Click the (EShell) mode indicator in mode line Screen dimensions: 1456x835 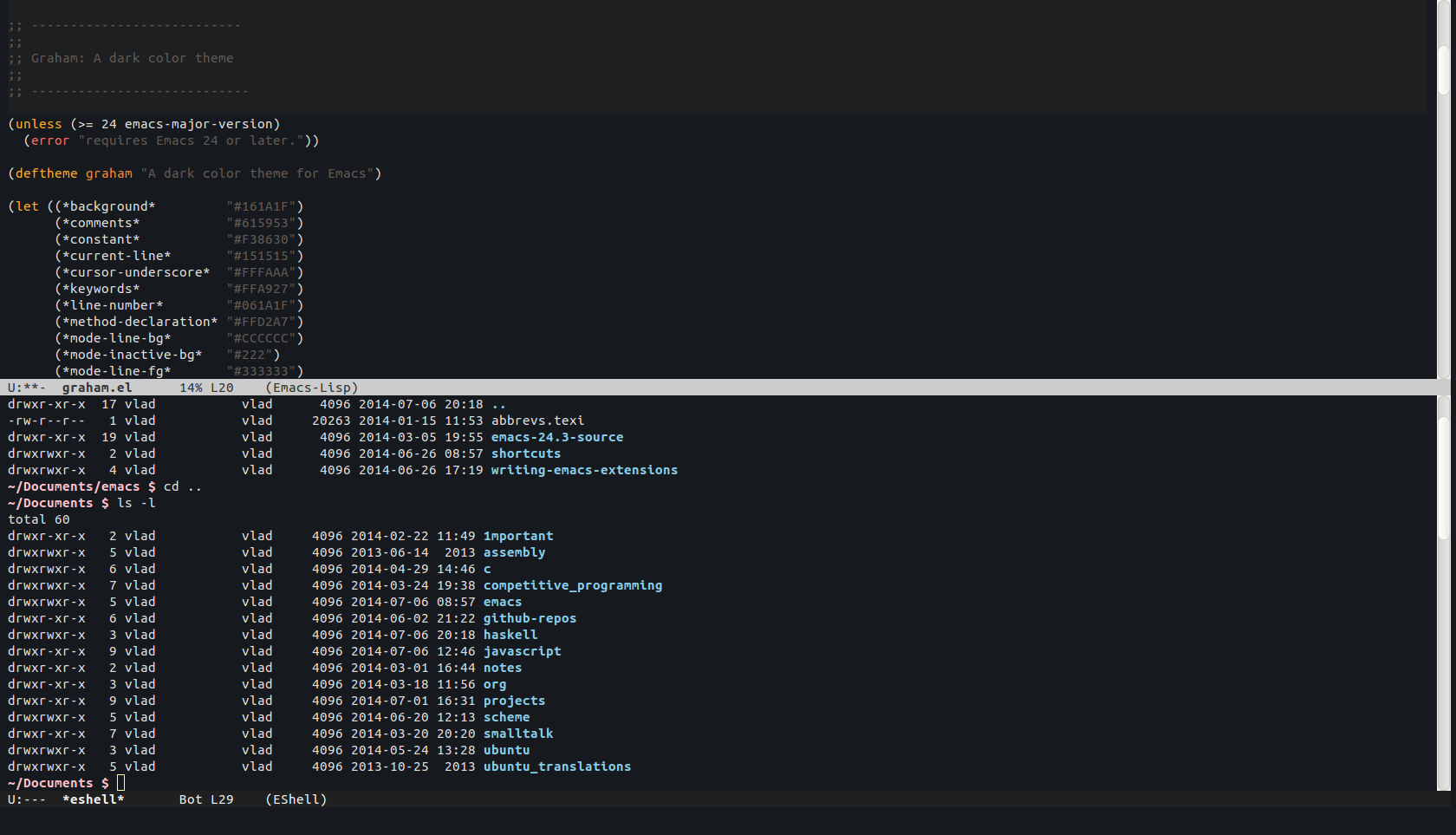click(x=296, y=799)
